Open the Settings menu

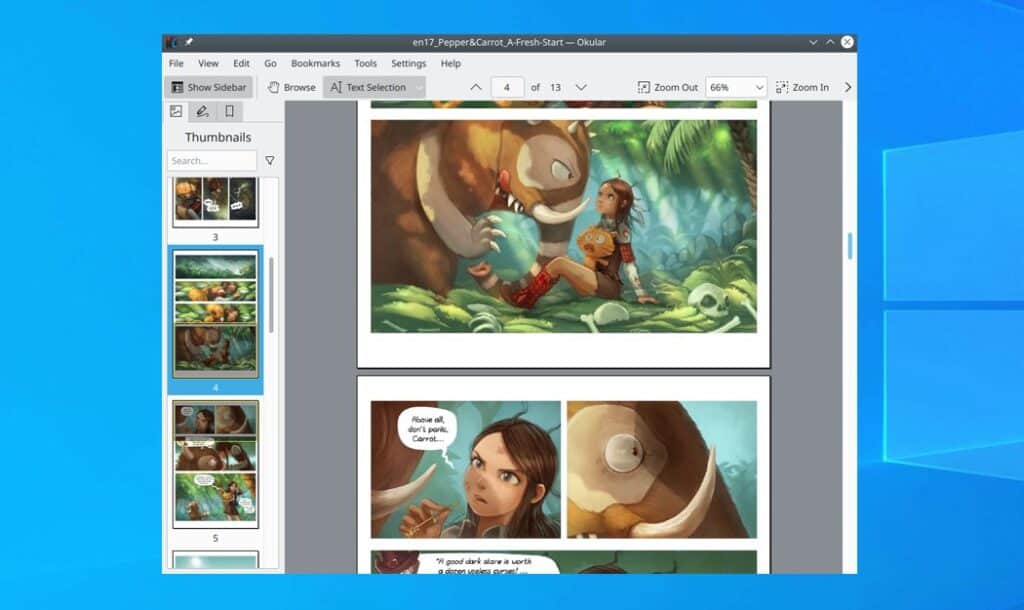(x=408, y=63)
